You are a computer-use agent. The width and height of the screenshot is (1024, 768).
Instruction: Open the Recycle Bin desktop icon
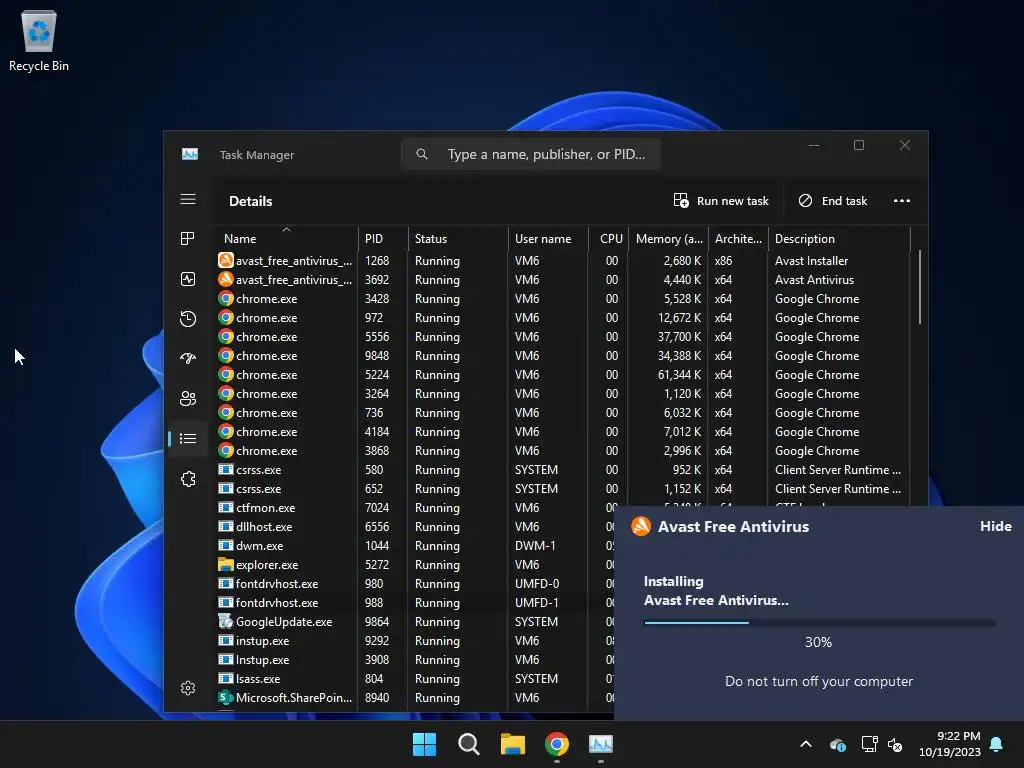(x=39, y=40)
